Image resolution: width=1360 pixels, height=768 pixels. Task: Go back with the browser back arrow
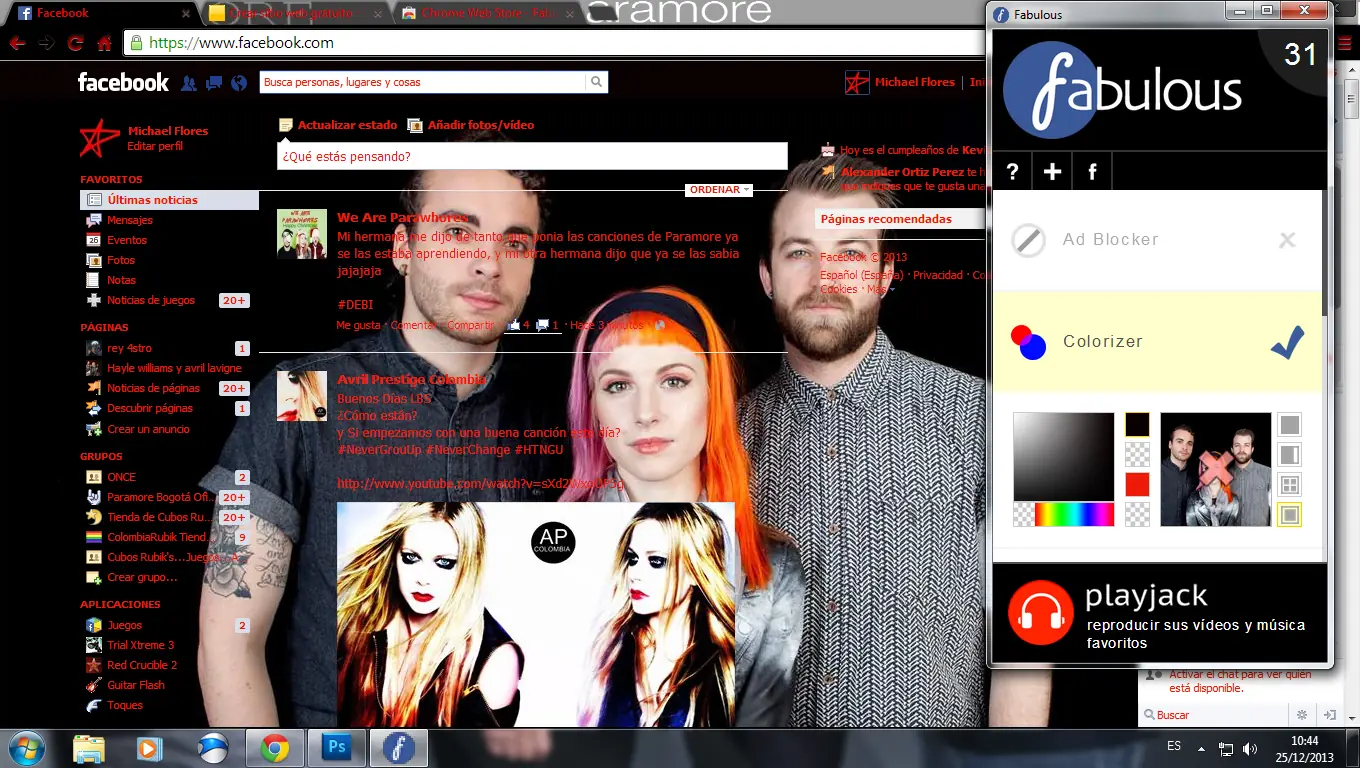pyautogui.click(x=17, y=43)
